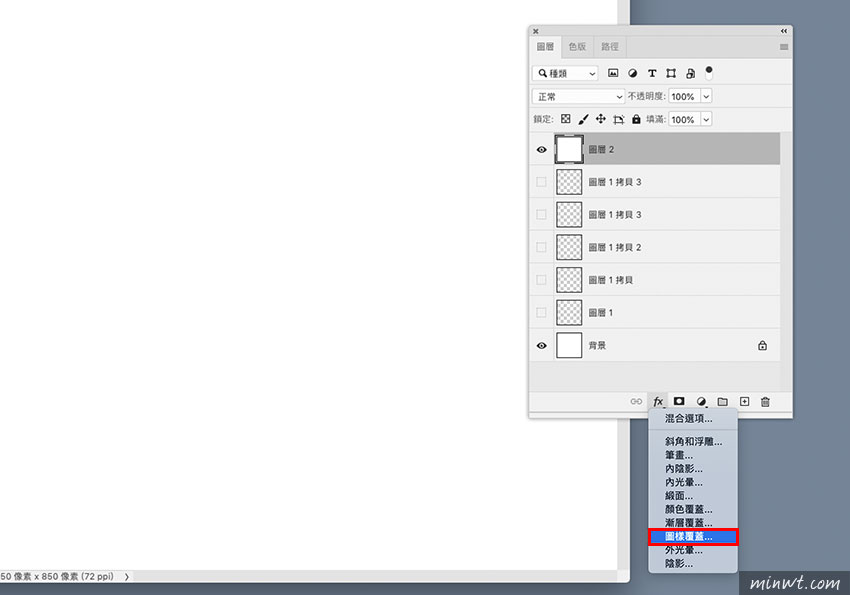Expand the status bar info arrow
This screenshot has width=850, height=595.
click(x=127, y=577)
